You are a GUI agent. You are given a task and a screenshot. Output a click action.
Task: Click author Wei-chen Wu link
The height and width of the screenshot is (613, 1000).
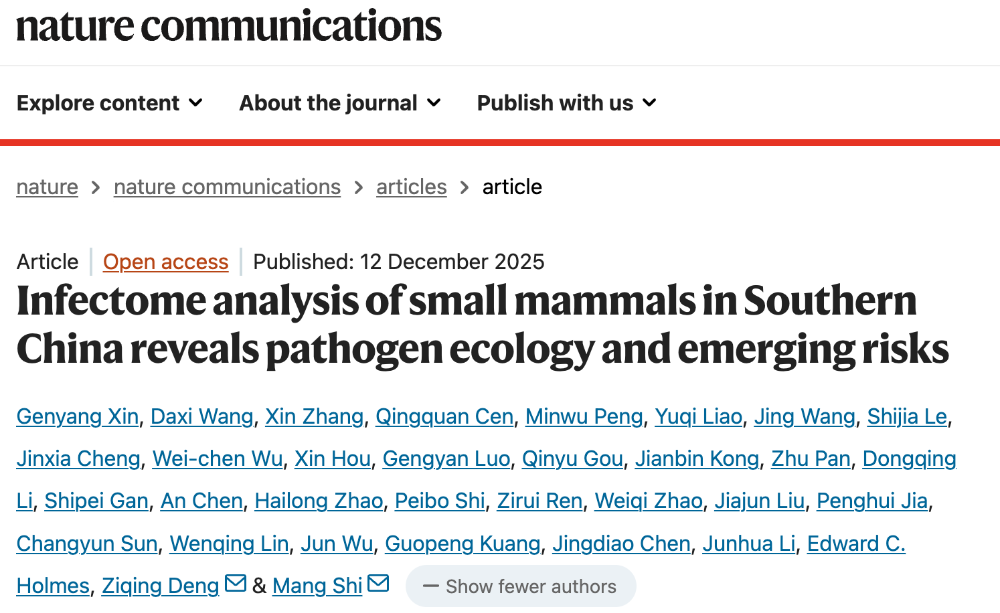coord(217,459)
